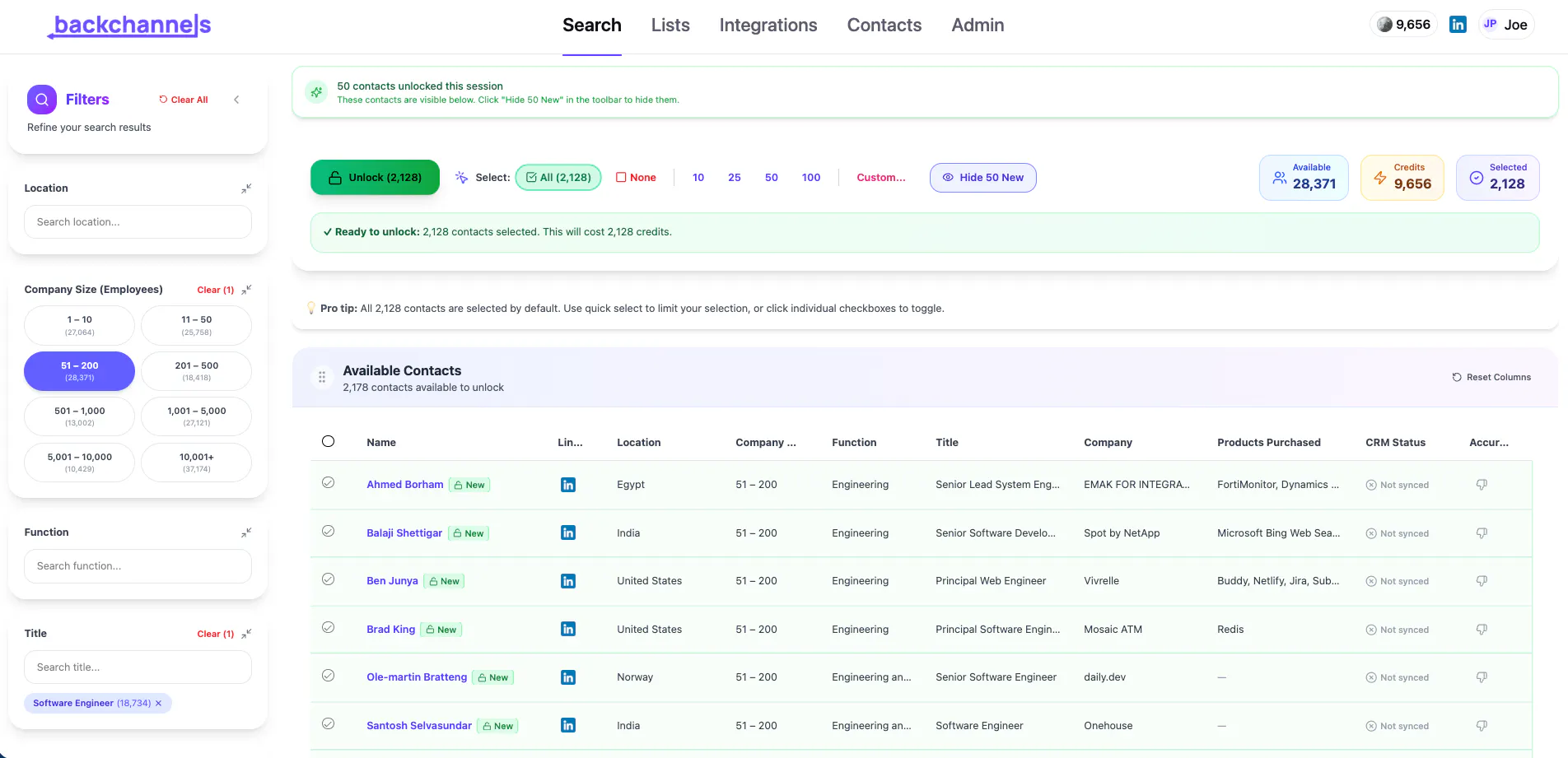Image resolution: width=1568 pixels, height=758 pixels.
Task: Click the Available 28,371 people stat card
Action: 1304,178
